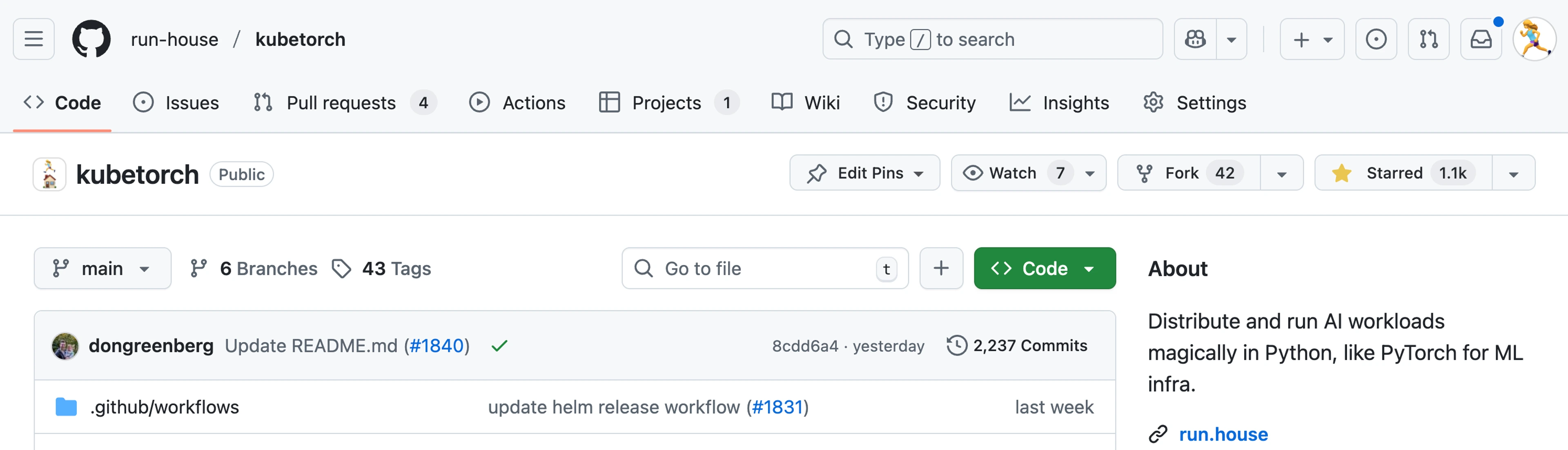Click the add file plus button
Screen dimensions: 1568x450
pos(940,269)
